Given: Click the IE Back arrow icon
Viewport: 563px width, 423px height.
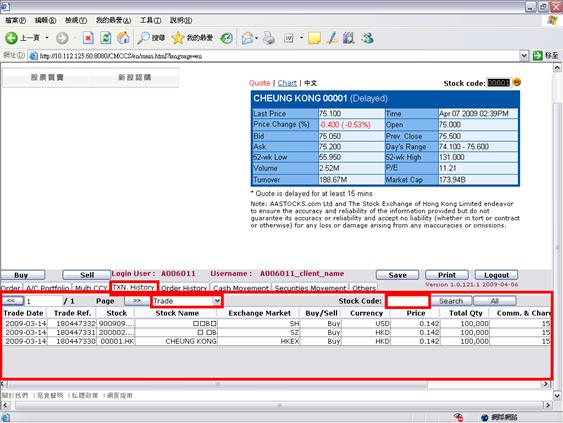Looking at the screenshot, I should coord(11,38).
